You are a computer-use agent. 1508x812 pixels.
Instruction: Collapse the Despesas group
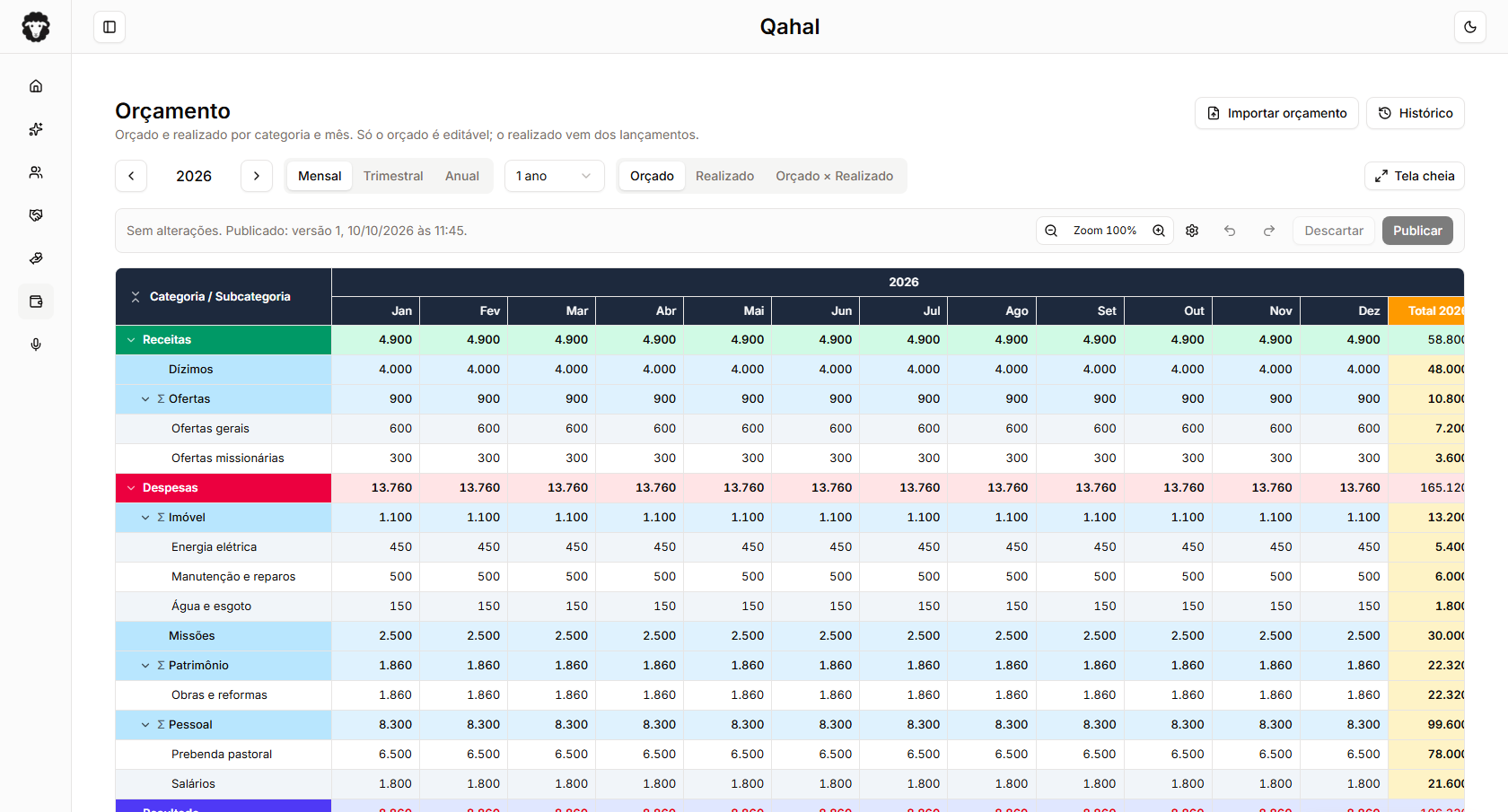tap(131, 488)
